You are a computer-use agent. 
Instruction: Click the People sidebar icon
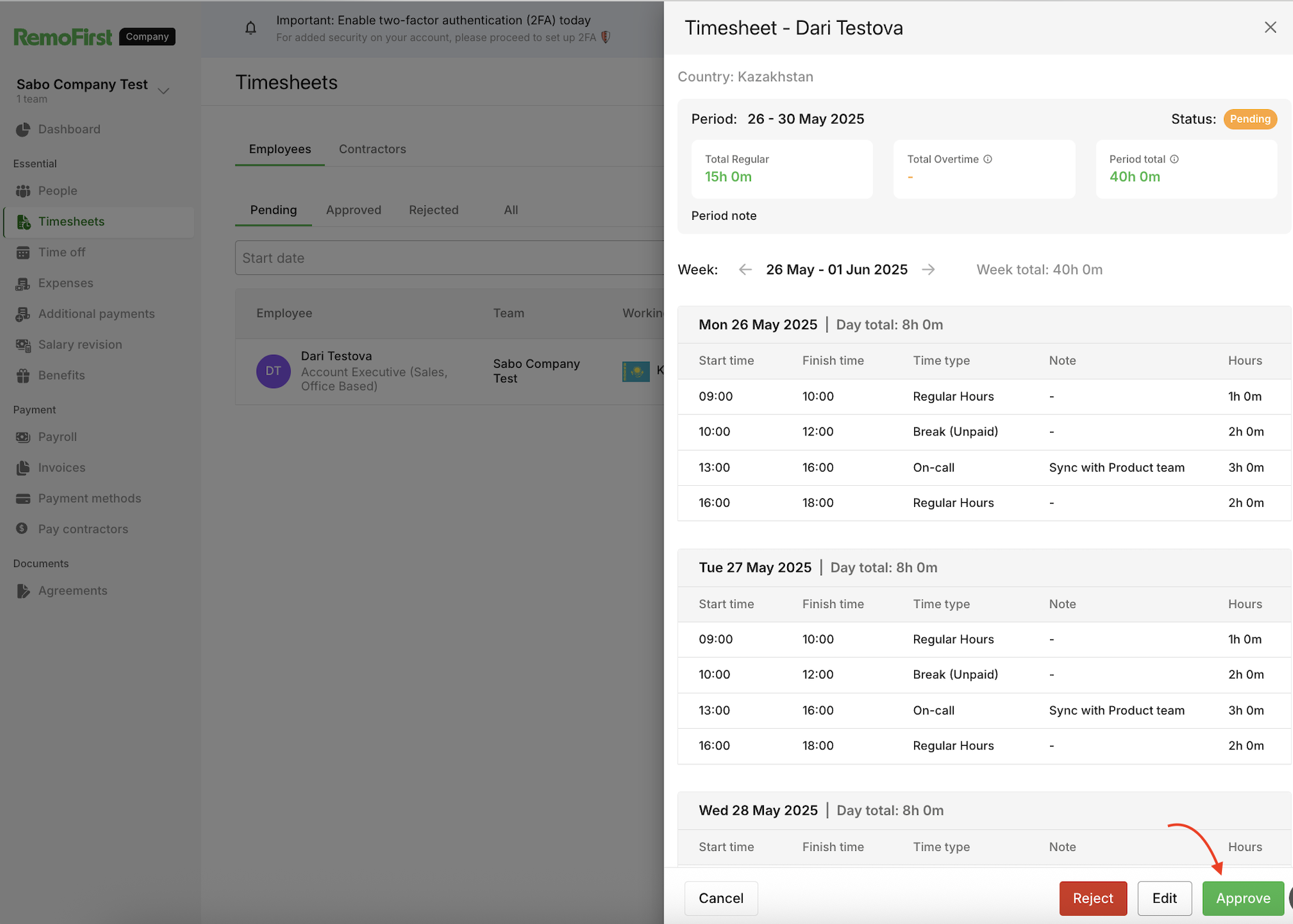pyautogui.click(x=23, y=191)
